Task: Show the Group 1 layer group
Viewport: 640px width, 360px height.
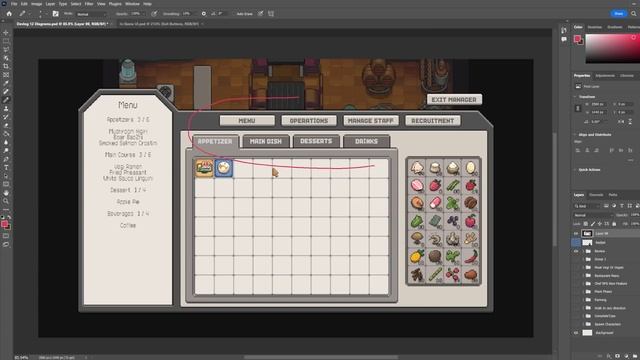Action: click(x=576, y=259)
